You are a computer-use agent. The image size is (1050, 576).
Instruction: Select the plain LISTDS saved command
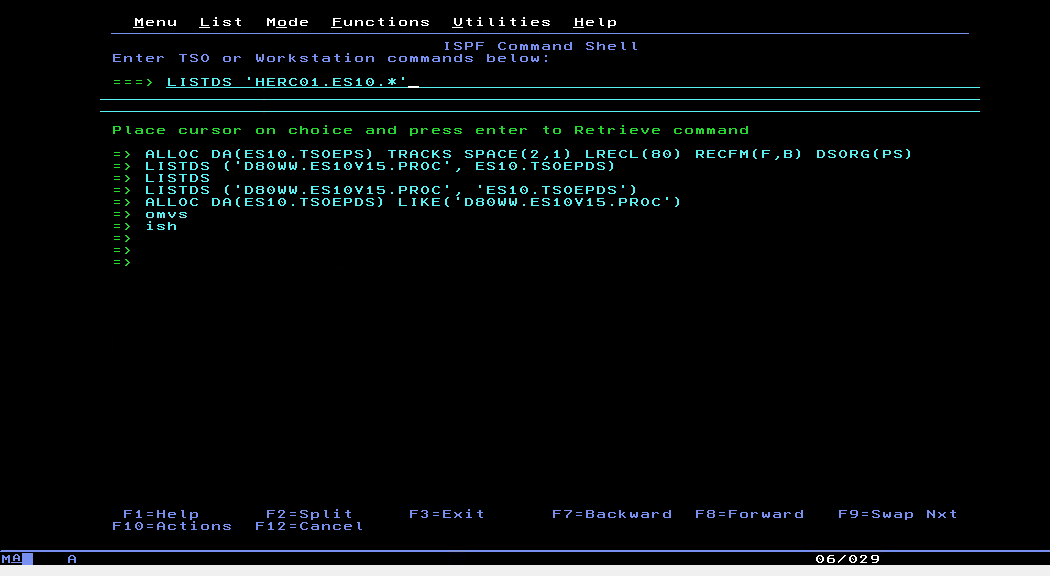(x=177, y=178)
